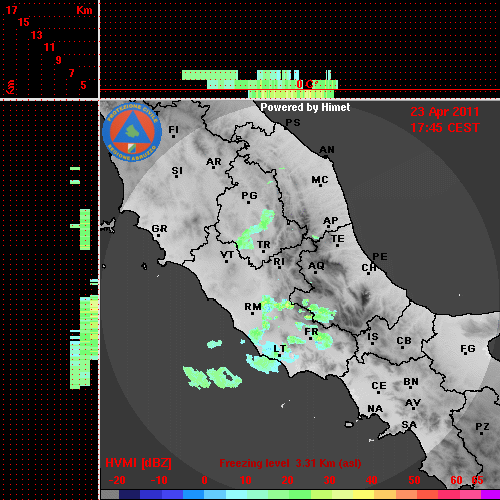Select the RI city label
This screenshot has width=500, height=500.
(279, 262)
